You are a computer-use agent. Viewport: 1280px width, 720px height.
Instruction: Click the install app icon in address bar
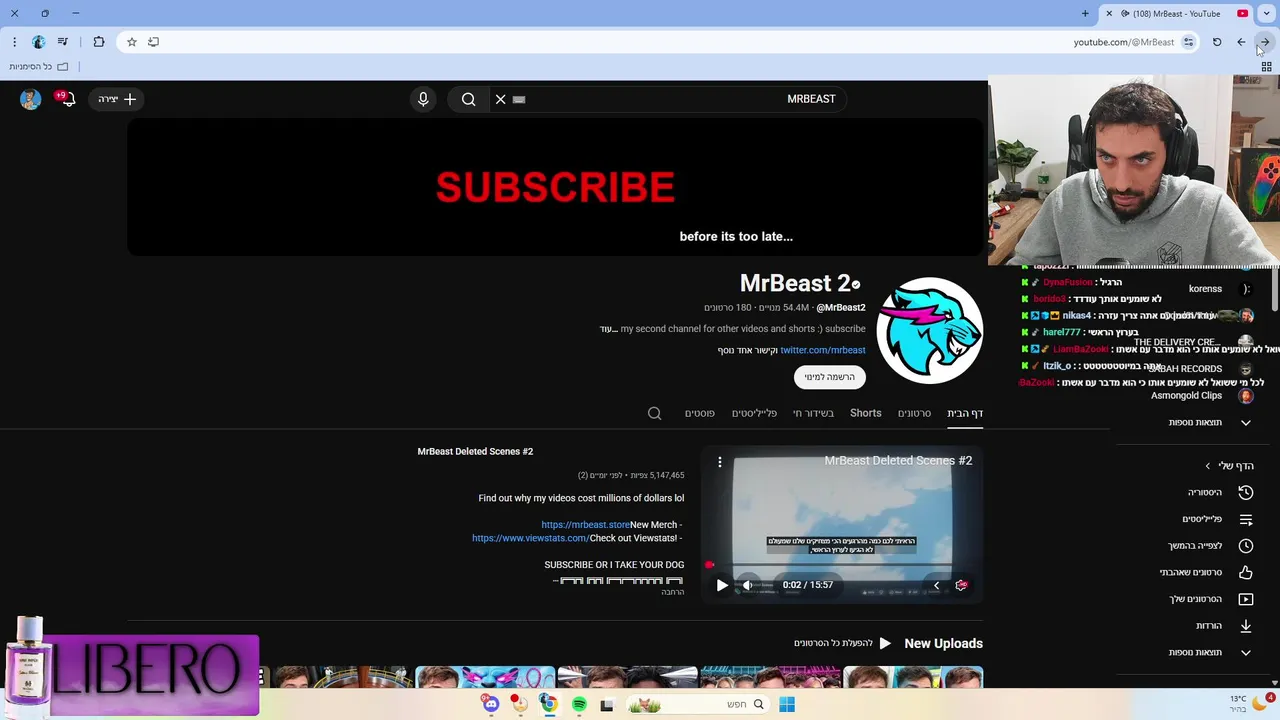click(x=153, y=42)
